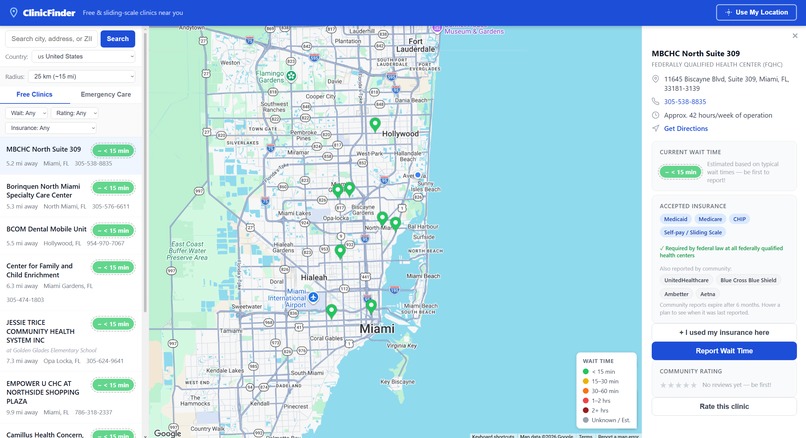This screenshot has width=806, height=438.
Task: Click wait badge for JESSIE TRICE entry
Action: click(x=114, y=324)
